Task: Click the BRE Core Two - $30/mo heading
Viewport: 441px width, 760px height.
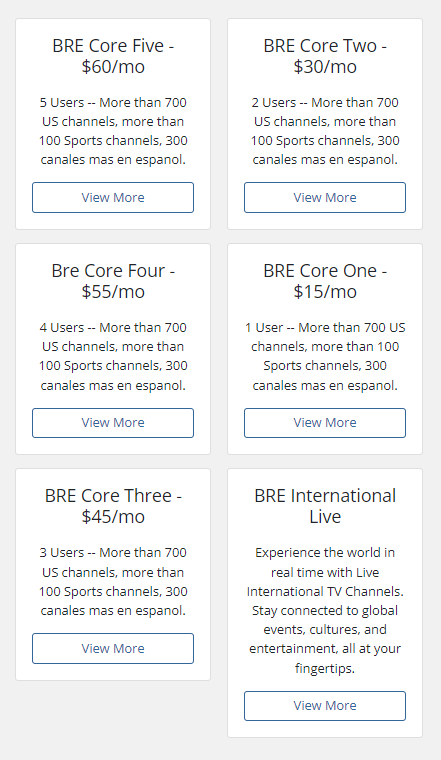Action: [325, 56]
